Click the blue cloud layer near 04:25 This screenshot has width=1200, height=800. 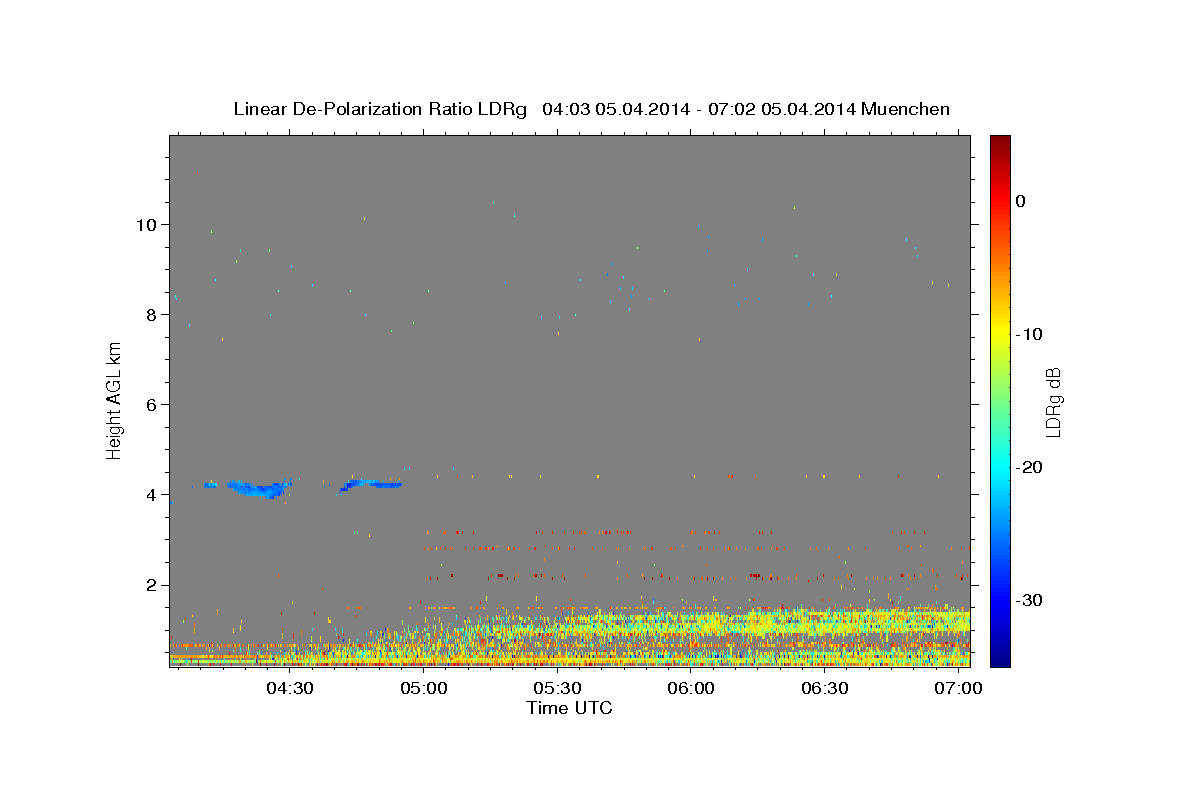258,488
